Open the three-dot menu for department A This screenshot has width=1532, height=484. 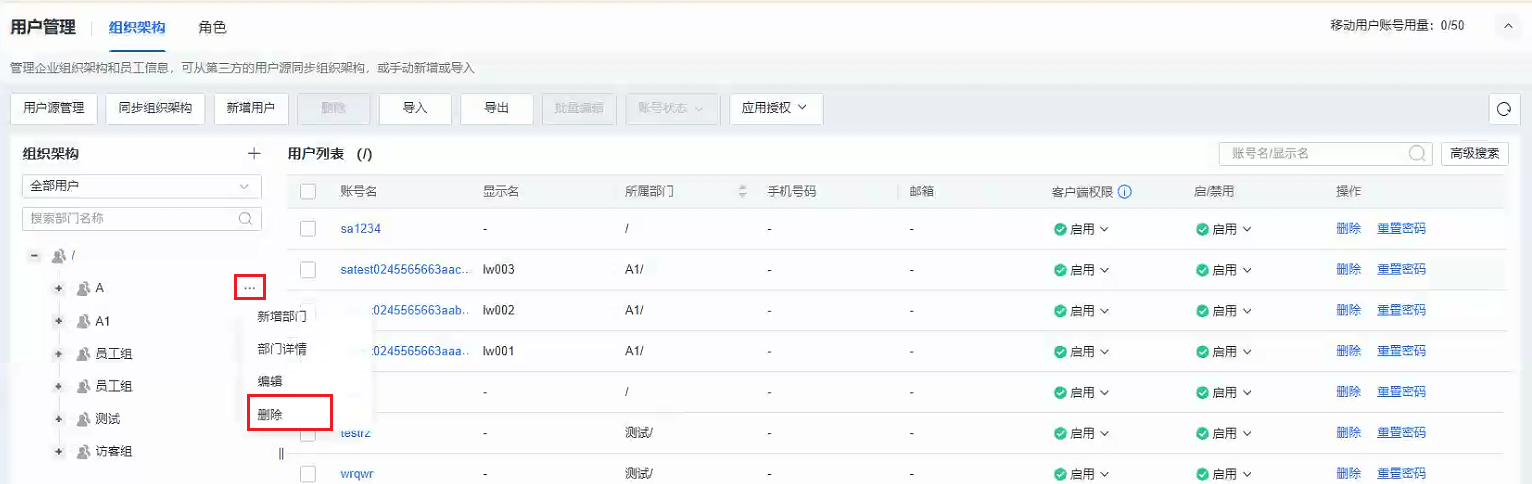point(250,288)
